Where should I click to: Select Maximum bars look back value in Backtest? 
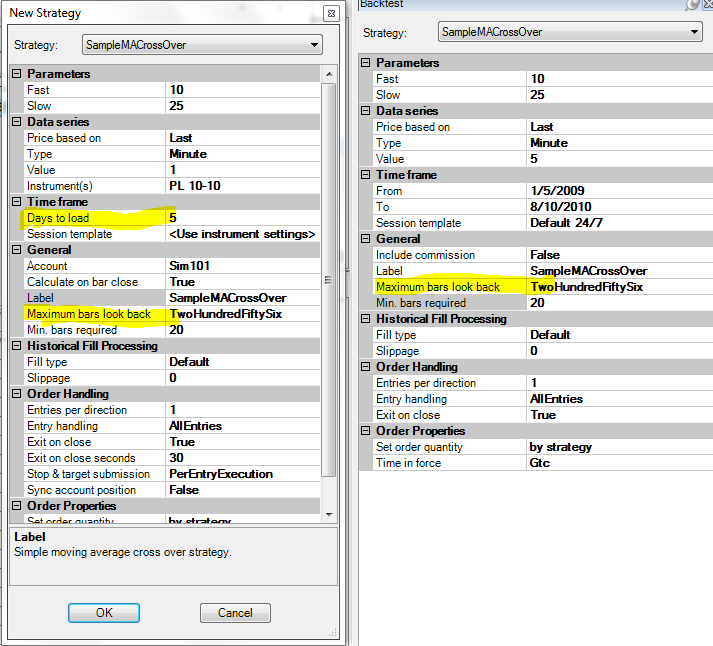point(620,287)
